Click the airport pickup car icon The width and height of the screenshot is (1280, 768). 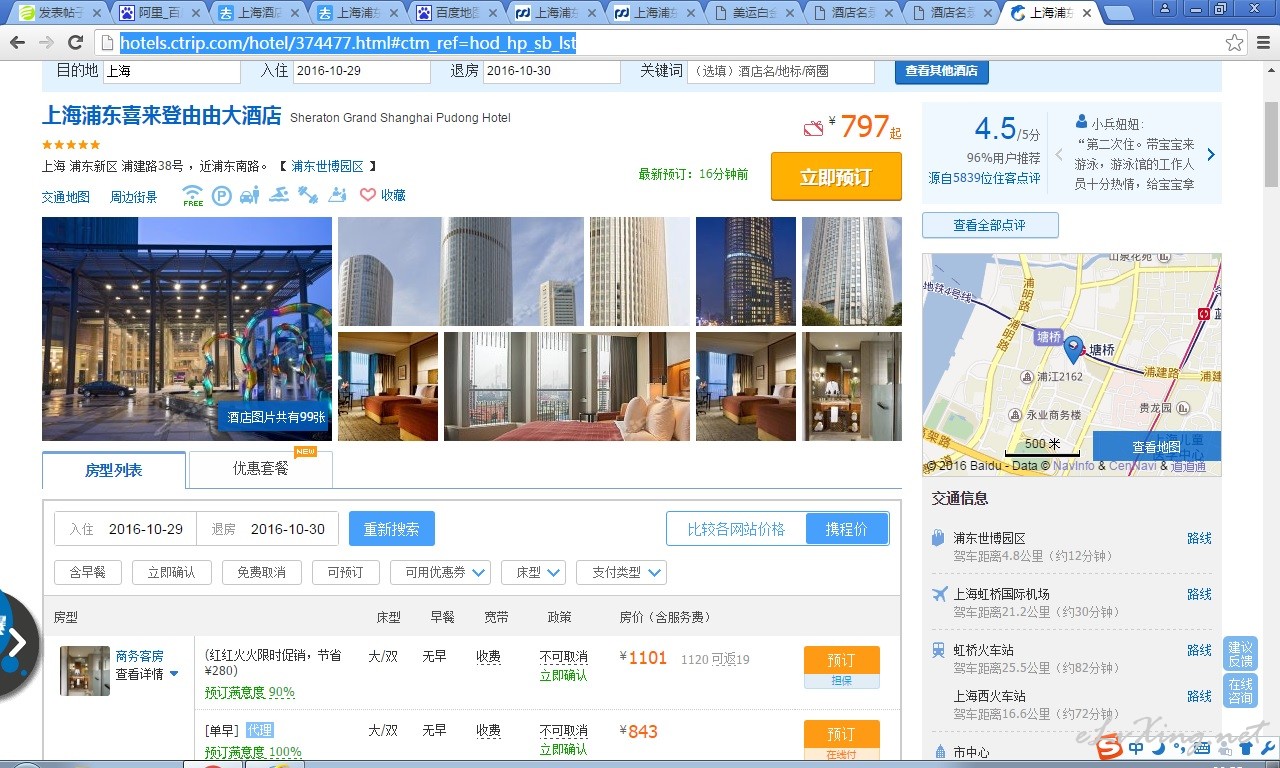[x=250, y=195]
